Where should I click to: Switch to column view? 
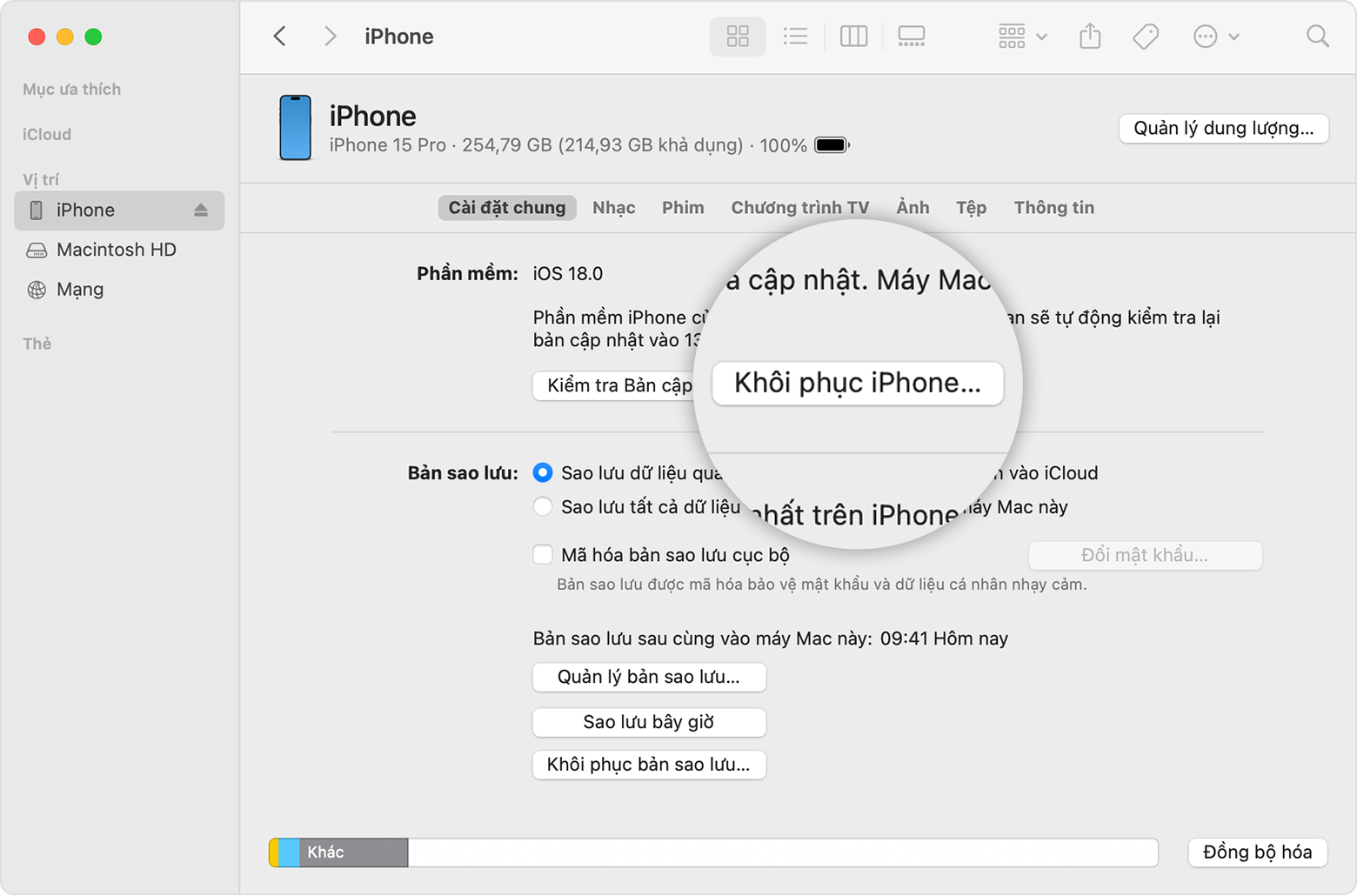click(x=853, y=37)
